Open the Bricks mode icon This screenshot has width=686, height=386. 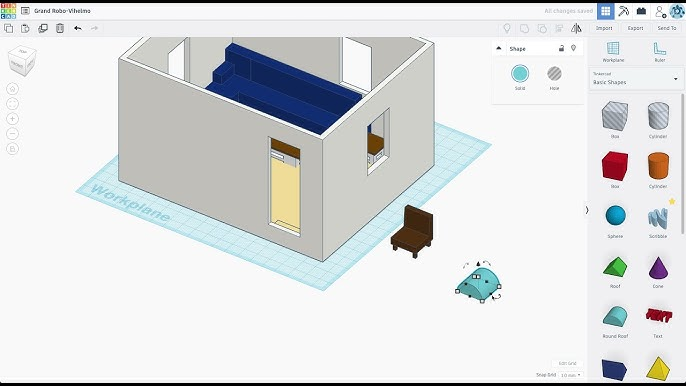pyautogui.click(x=641, y=11)
